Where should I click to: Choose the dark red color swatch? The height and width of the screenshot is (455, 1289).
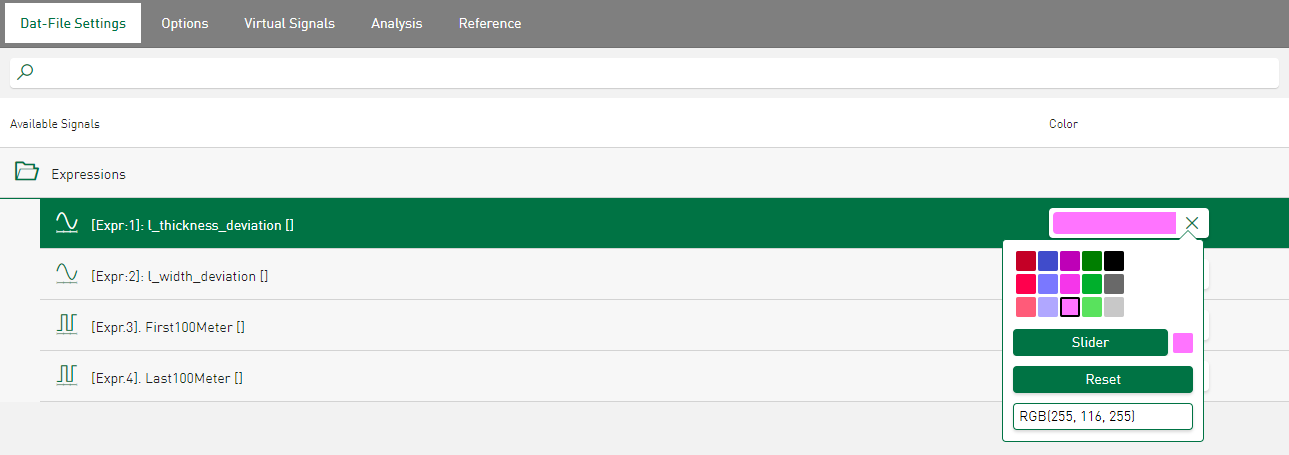pos(1026,261)
